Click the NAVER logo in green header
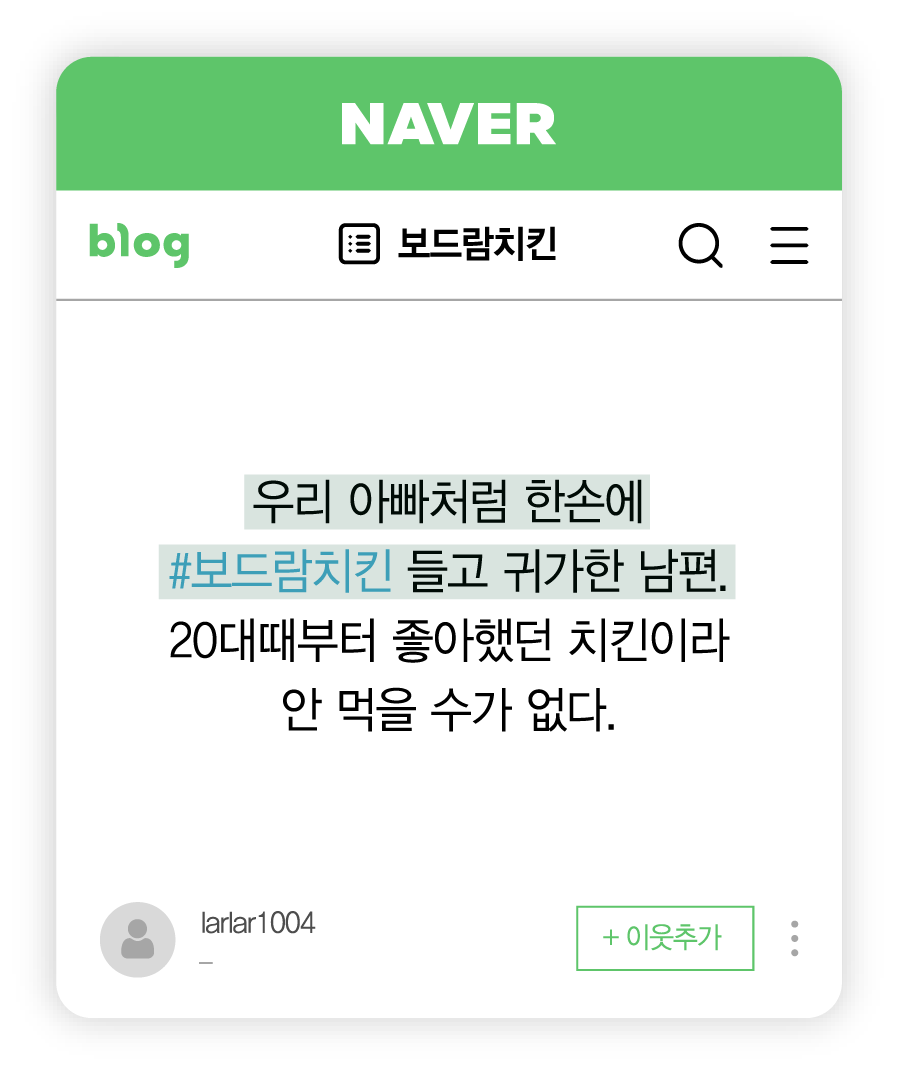Screen dimensions: 901x1076 448,124
